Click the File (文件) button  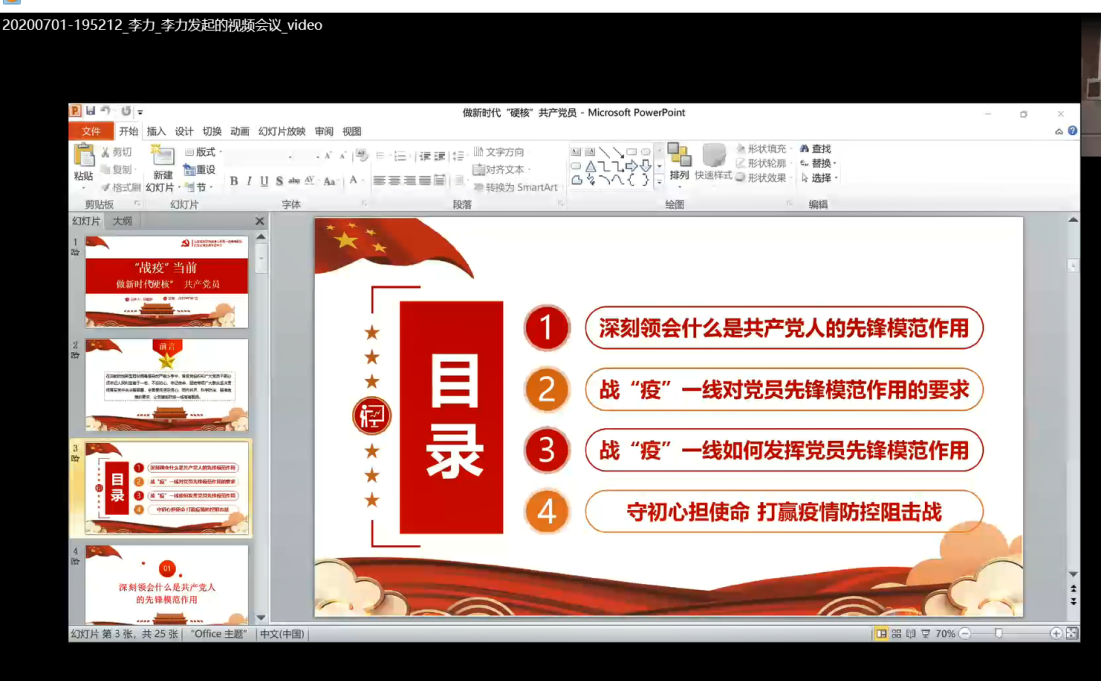coord(91,131)
